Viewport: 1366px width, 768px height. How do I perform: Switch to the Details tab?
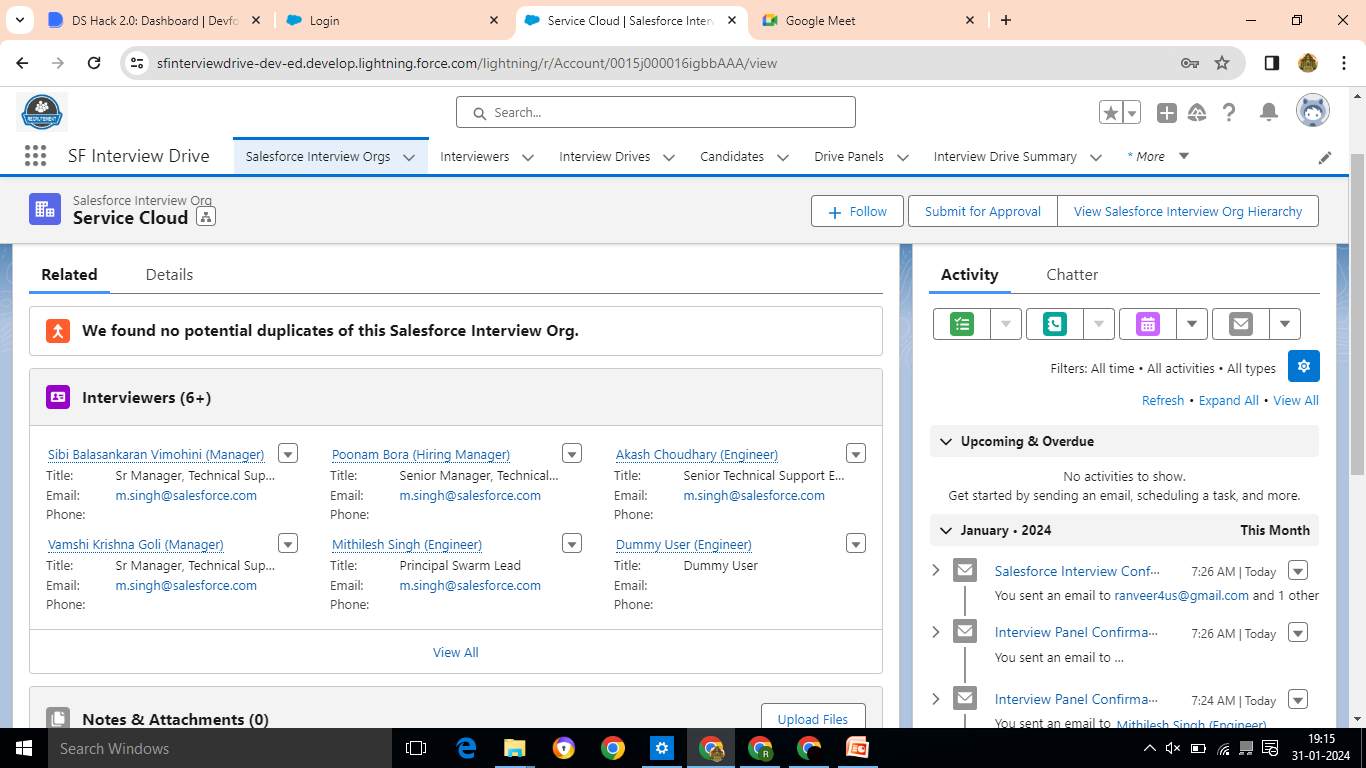[x=169, y=274]
